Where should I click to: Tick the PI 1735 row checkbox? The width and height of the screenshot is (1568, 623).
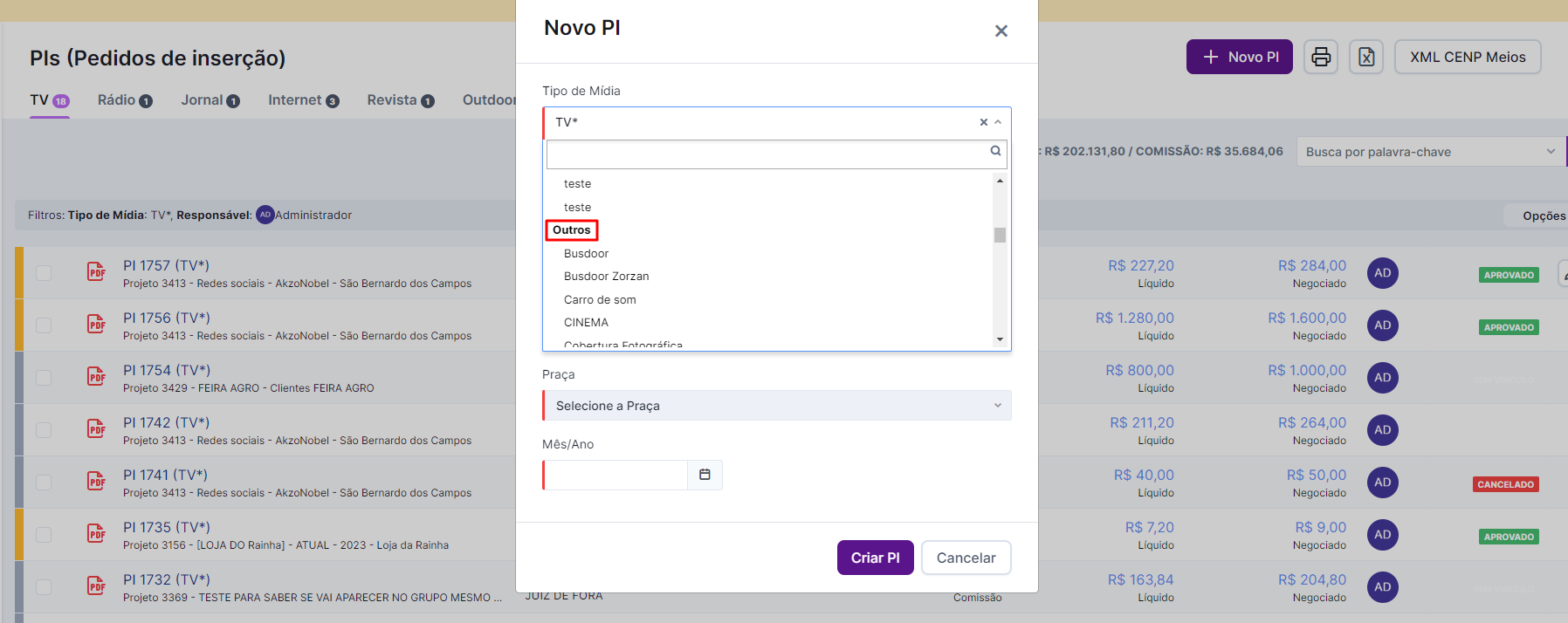point(44,535)
